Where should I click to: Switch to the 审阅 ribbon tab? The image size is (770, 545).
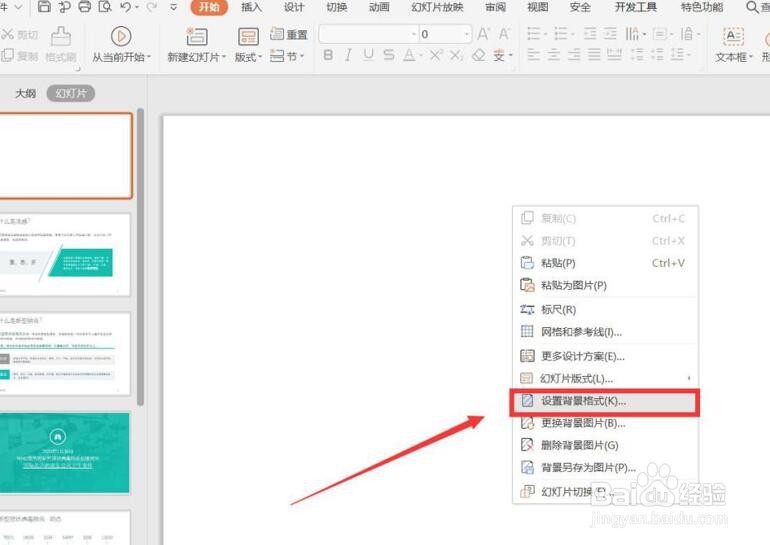coord(495,7)
